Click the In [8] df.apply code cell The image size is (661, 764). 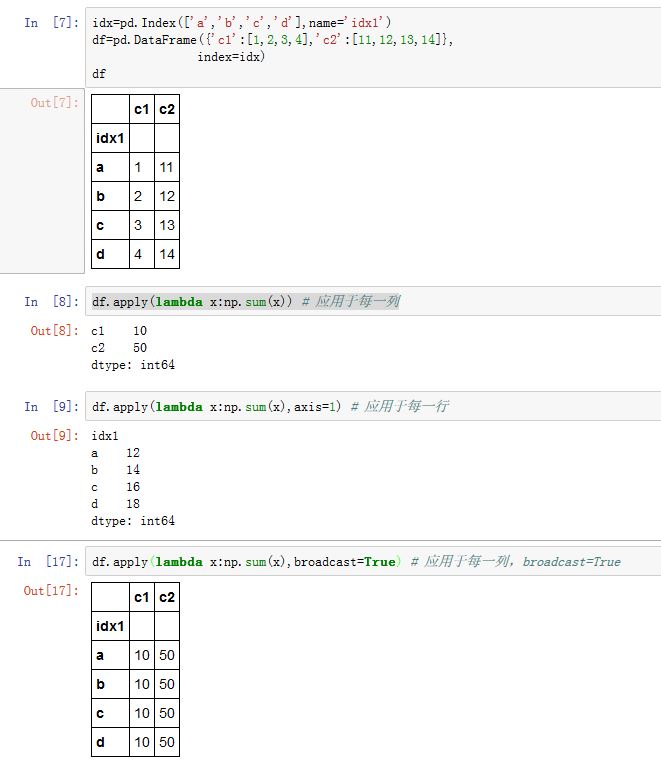click(370, 301)
